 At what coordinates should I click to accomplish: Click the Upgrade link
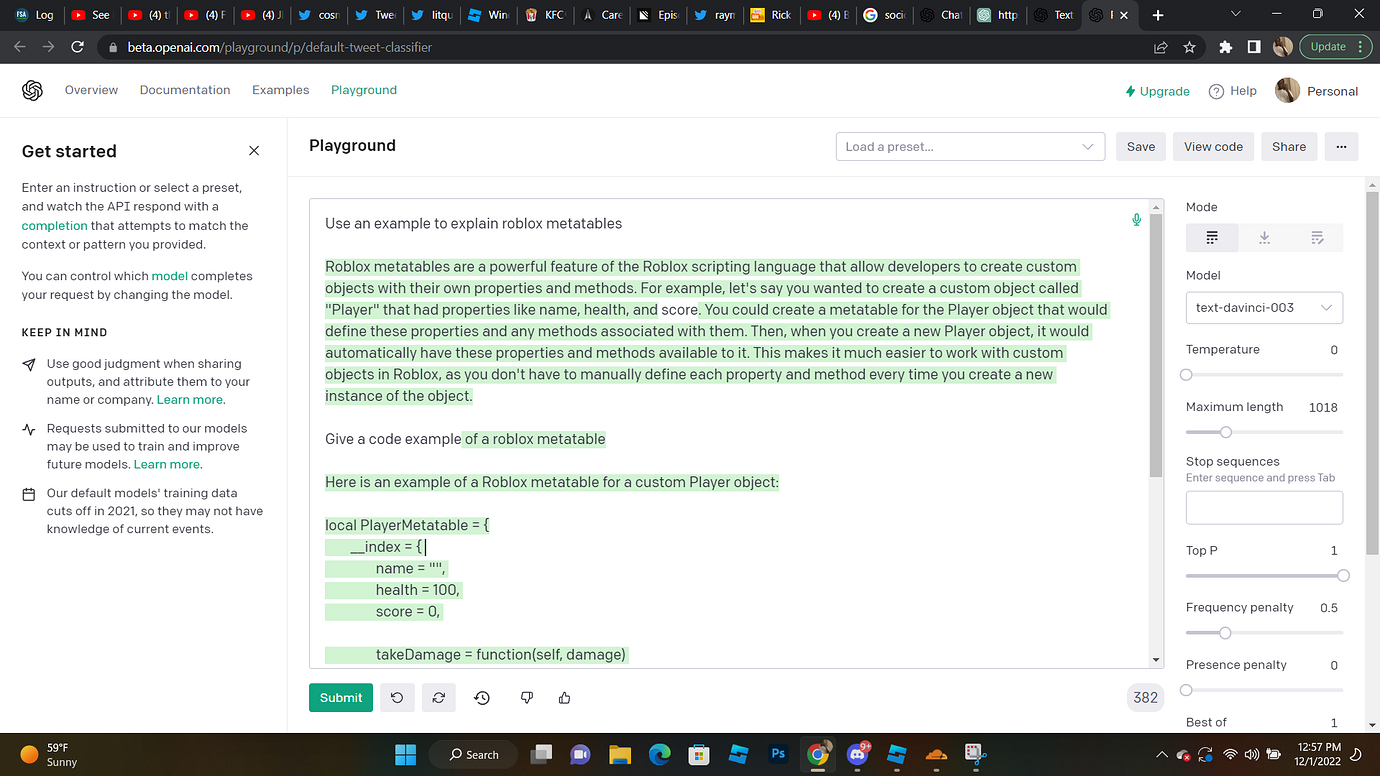(x=1157, y=90)
